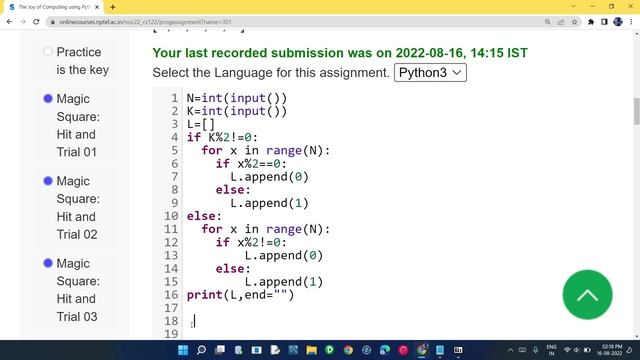Click the address bar URL field
Image resolution: width=640 pixels, height=360 pixels.
coord(294,22)
